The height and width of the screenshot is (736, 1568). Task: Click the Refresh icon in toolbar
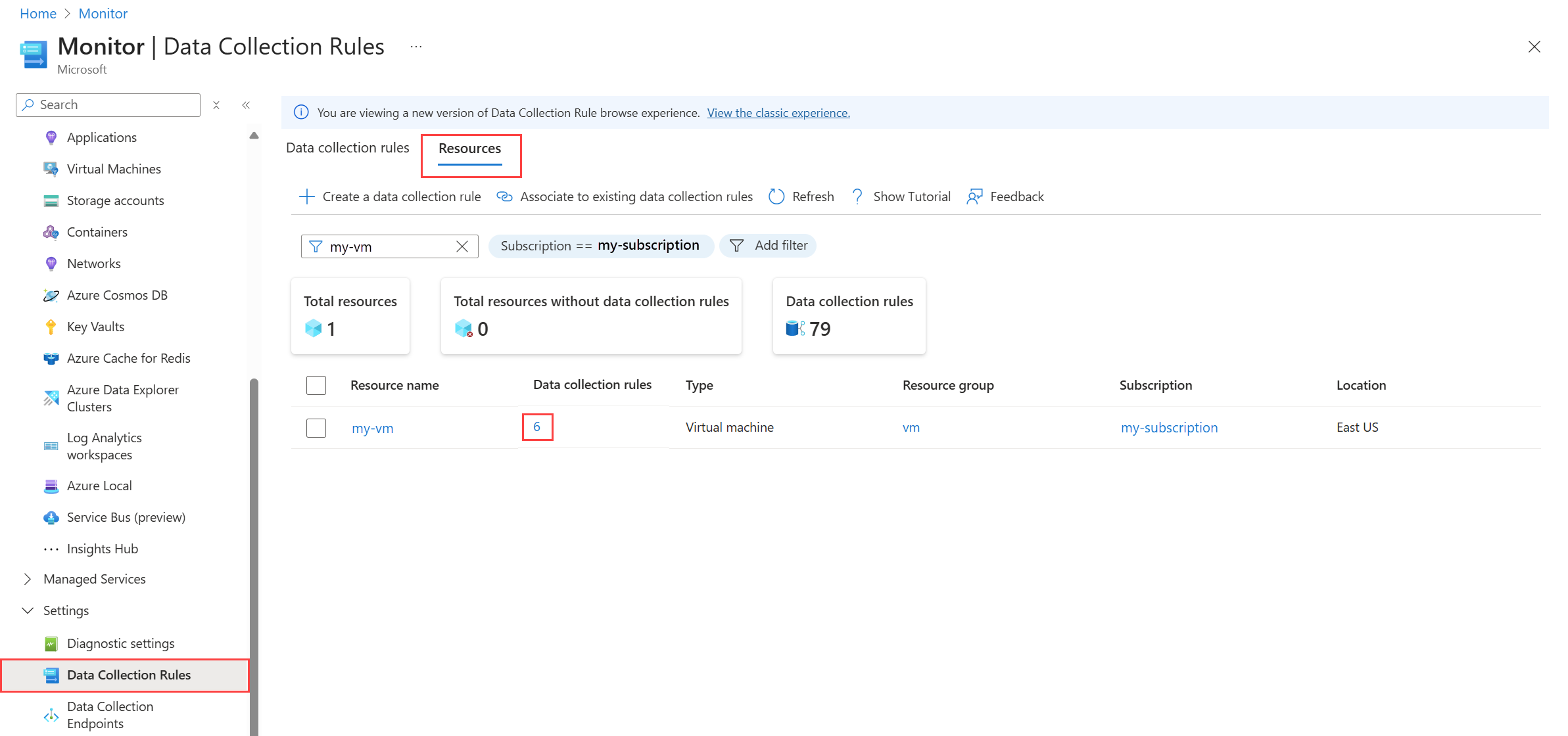coord(776,196)
